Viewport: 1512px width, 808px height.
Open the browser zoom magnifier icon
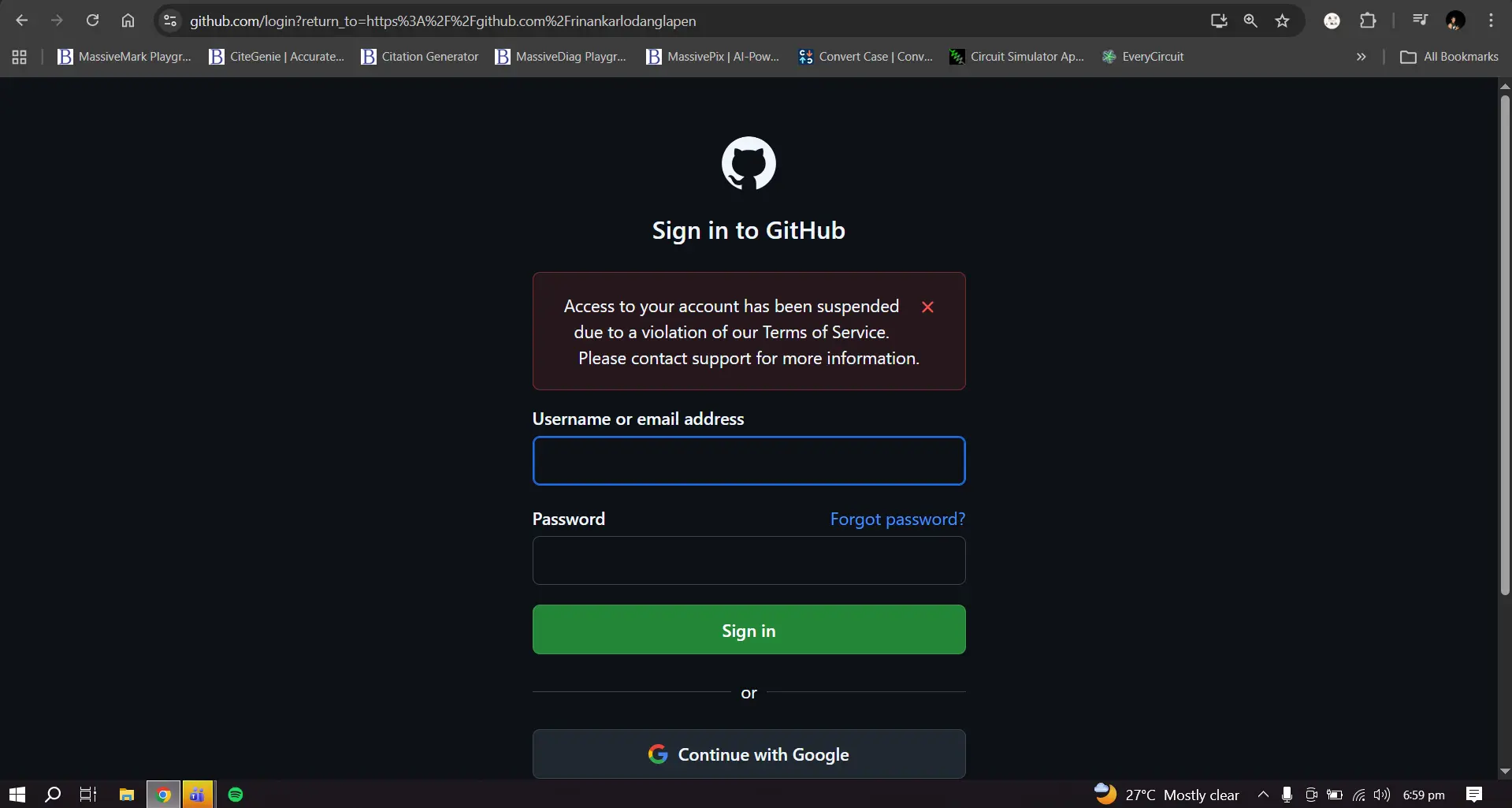pos(1250,20)
